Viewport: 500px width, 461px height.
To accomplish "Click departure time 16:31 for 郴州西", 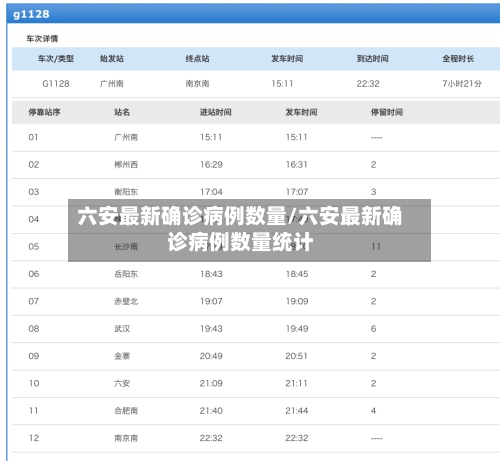I will click(x=296, y=164).
